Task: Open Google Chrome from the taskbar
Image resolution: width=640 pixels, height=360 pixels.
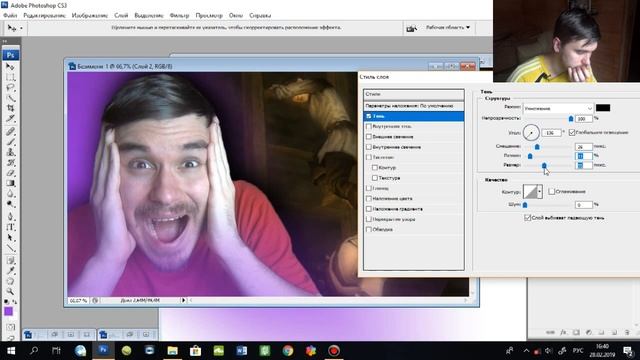Action: click(288, 351)
